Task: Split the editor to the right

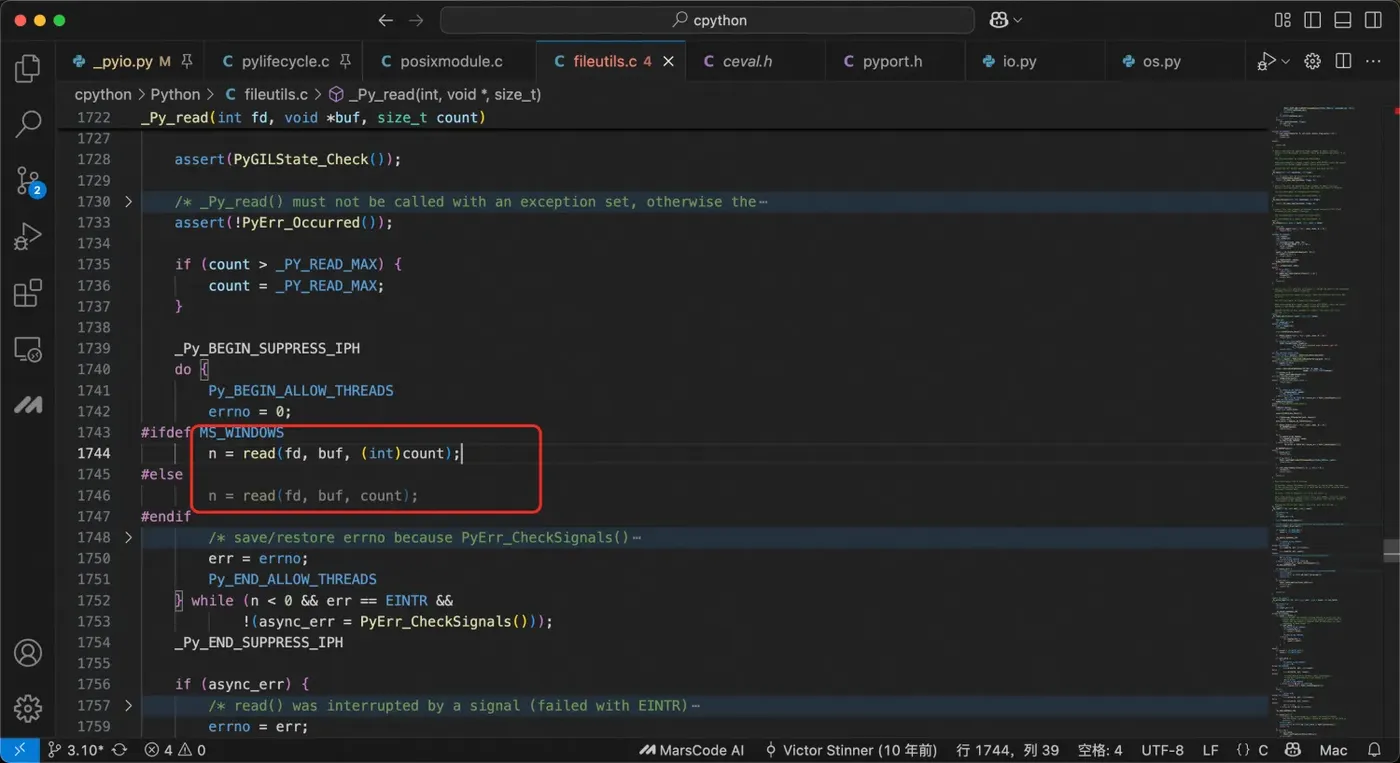Action: coord(1343,61)
